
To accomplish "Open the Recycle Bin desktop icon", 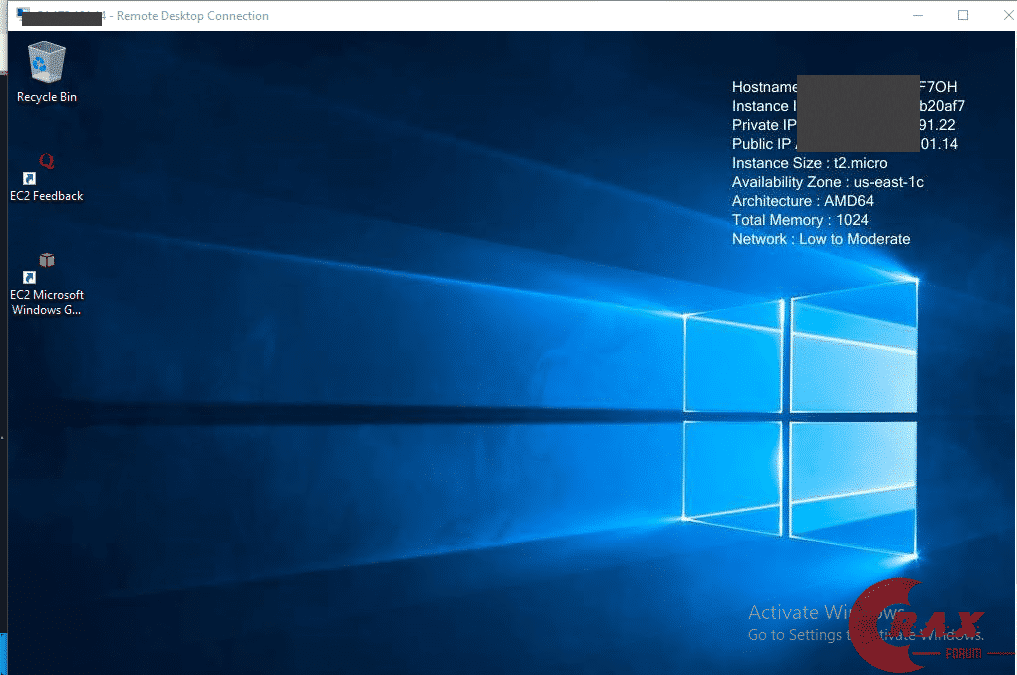I will click(x=47, y=64).
